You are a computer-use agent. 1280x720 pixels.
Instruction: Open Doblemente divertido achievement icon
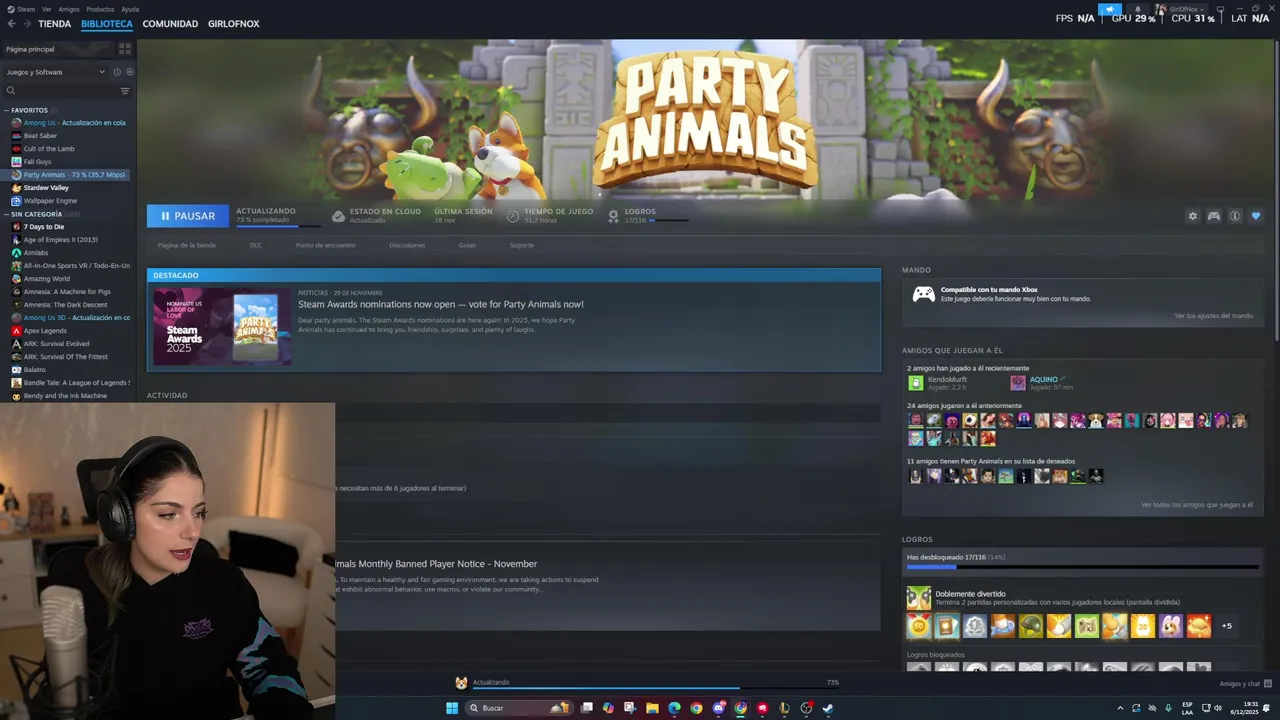click(918, 598)
